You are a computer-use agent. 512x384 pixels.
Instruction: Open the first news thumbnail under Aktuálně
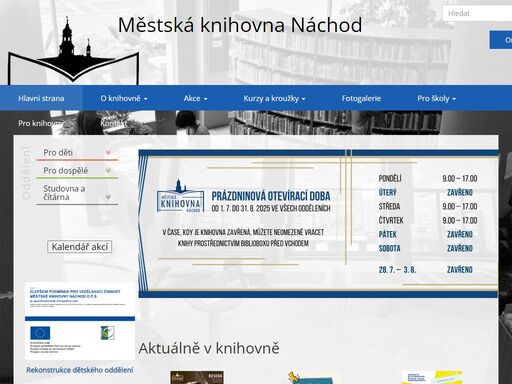[197, 378]
